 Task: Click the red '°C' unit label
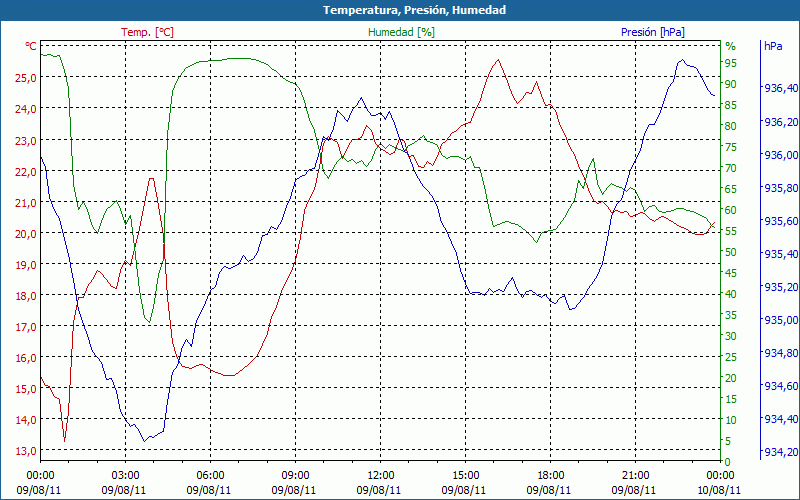click(31, 46)
